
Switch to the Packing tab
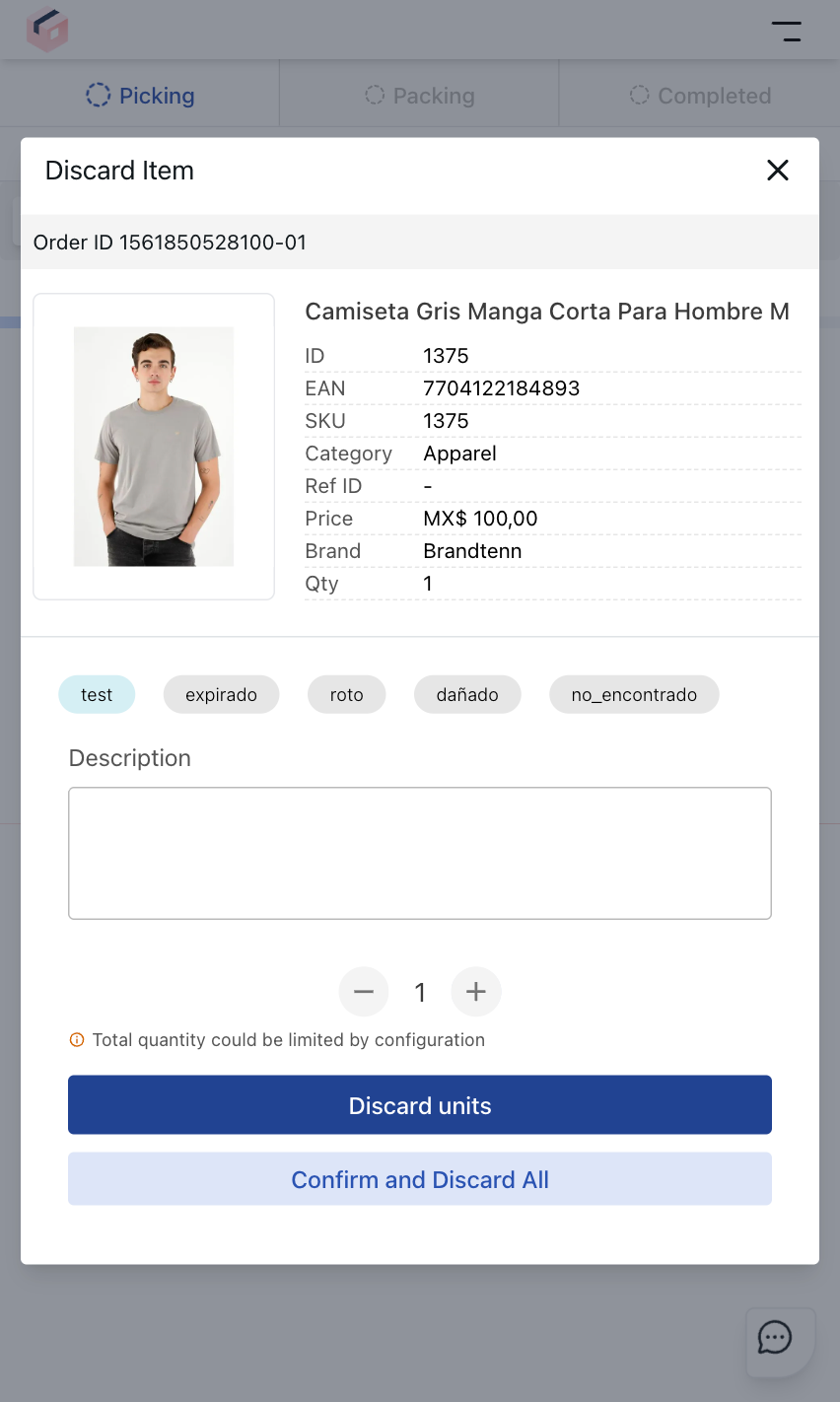coord(420,96)
